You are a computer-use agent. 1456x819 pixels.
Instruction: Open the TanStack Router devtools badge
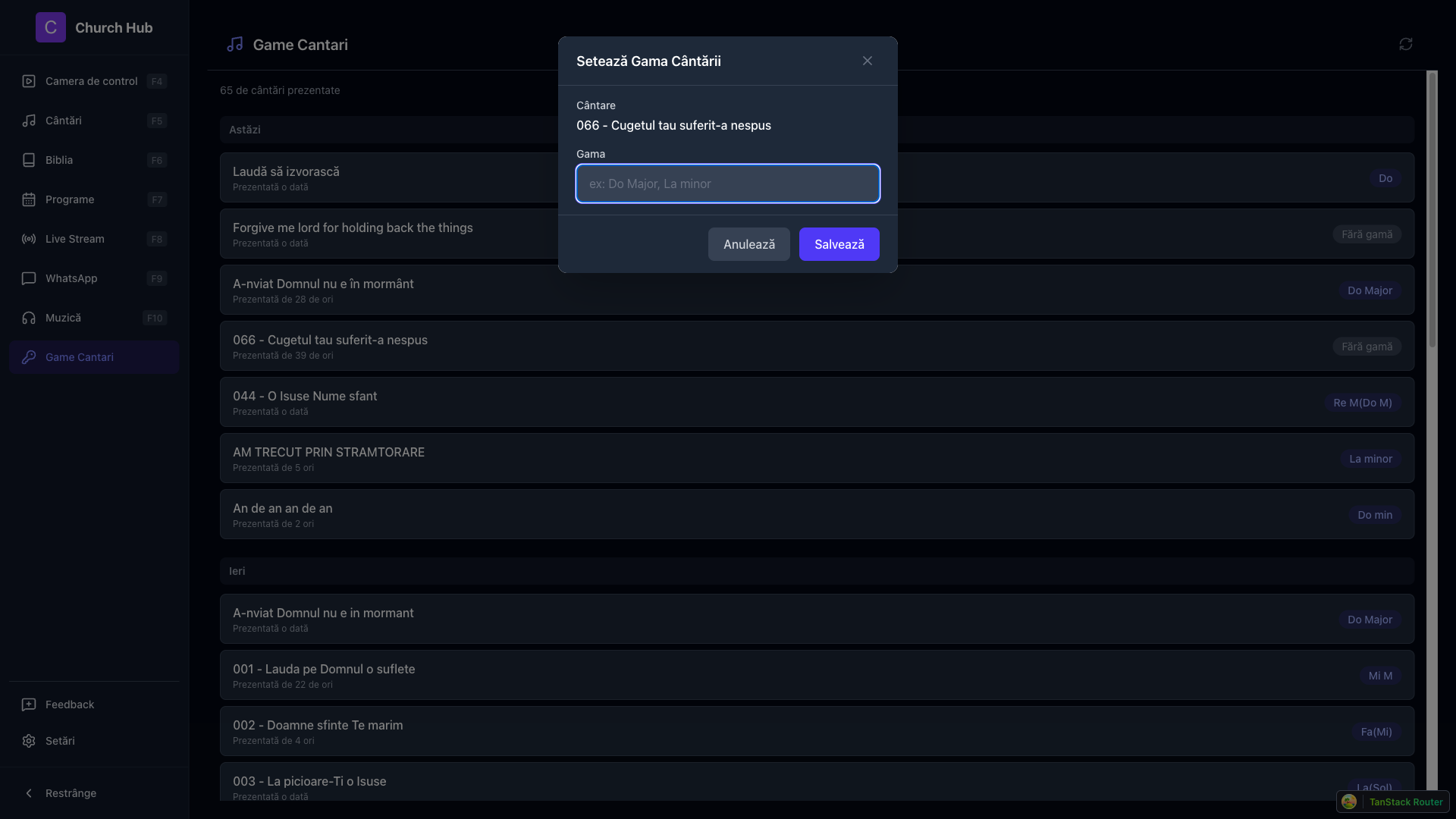[1392, 802]
